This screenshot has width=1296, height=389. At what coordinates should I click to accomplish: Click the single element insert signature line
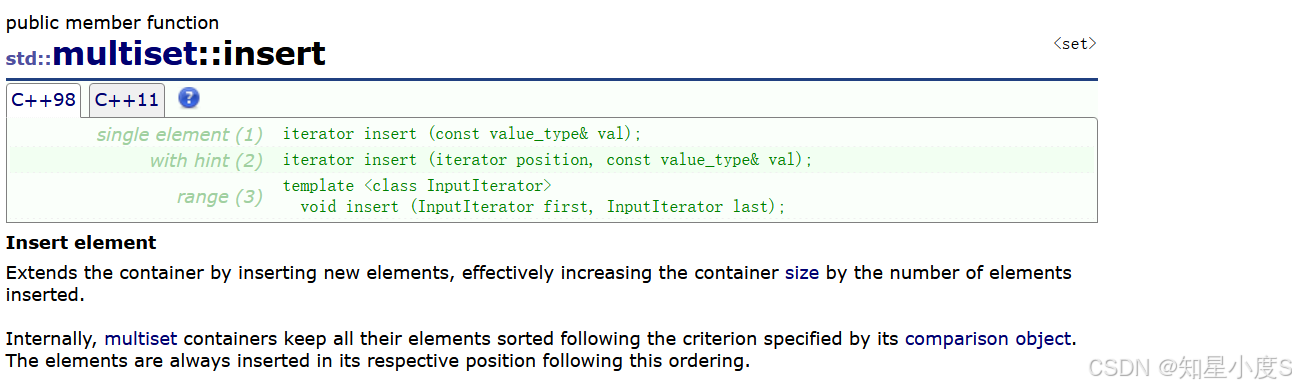pos(462,134)
